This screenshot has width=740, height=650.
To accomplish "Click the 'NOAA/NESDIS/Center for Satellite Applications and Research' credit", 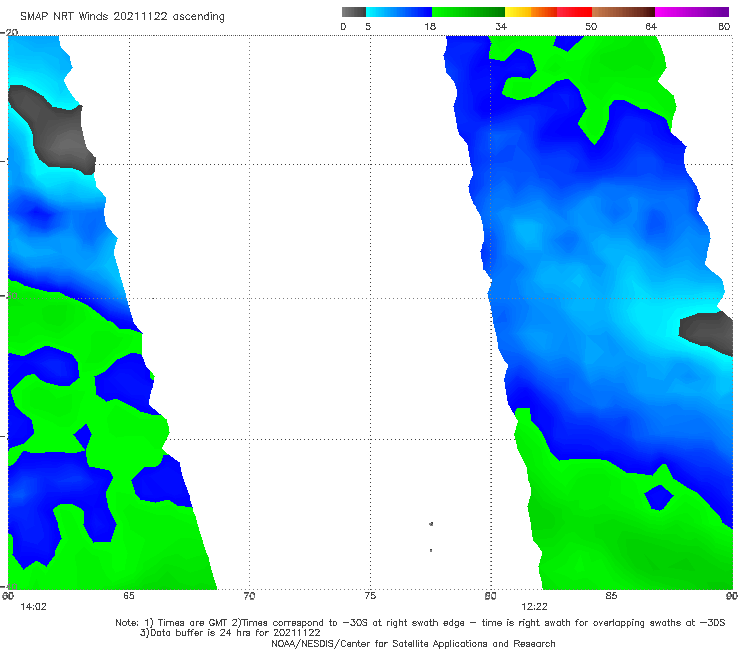I will pos(413,644).
